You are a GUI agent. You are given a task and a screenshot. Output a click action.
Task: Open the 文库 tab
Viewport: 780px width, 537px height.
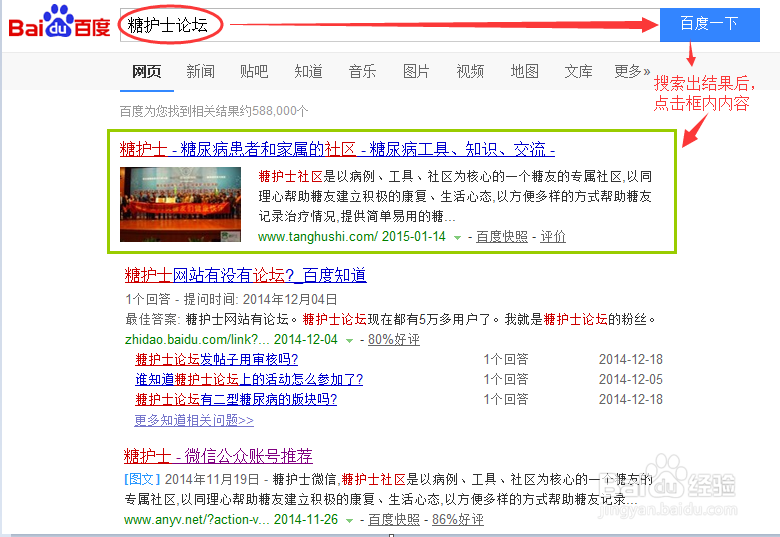coord(578,72)
